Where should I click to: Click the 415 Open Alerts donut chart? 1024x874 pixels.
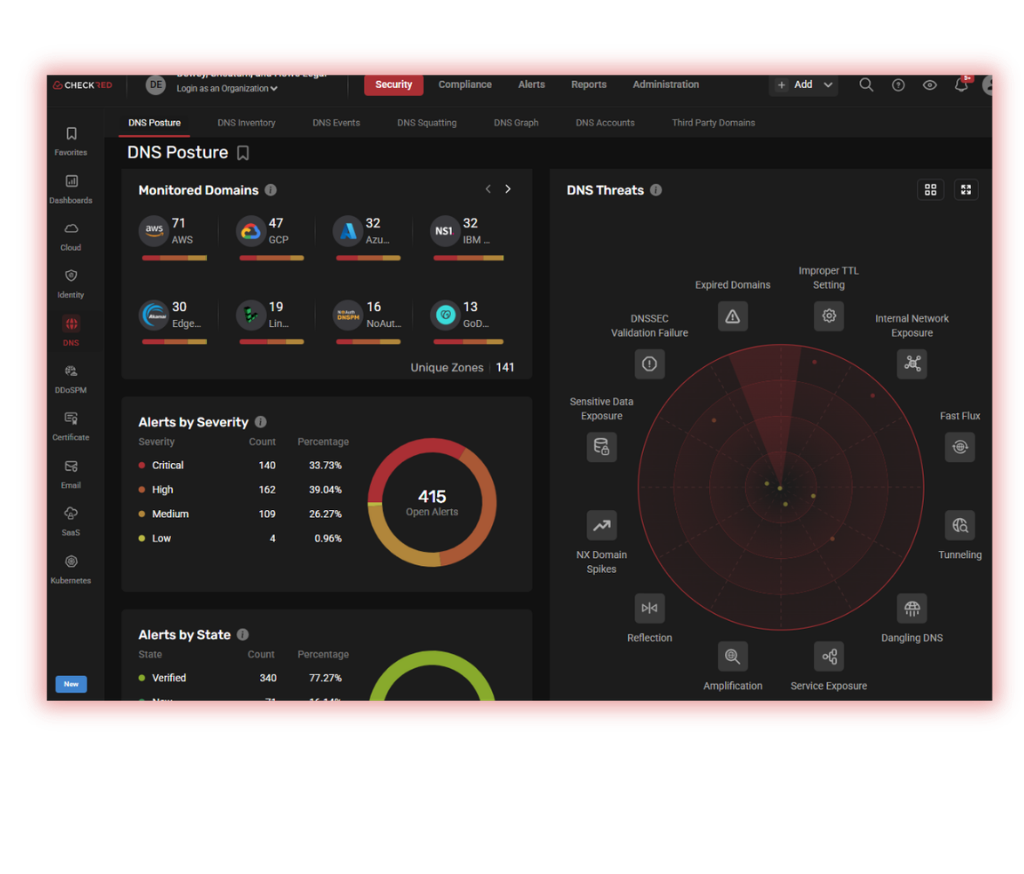(432, 502)
